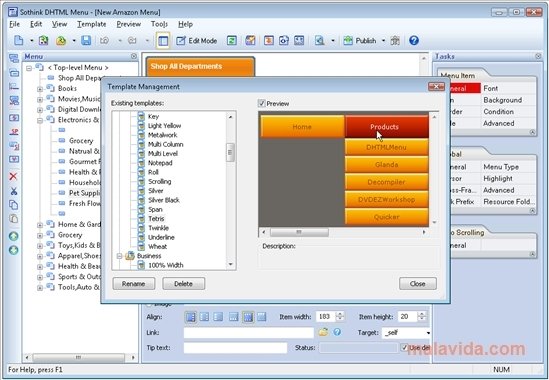Click the Highlight link in Tasks panel

498,179
